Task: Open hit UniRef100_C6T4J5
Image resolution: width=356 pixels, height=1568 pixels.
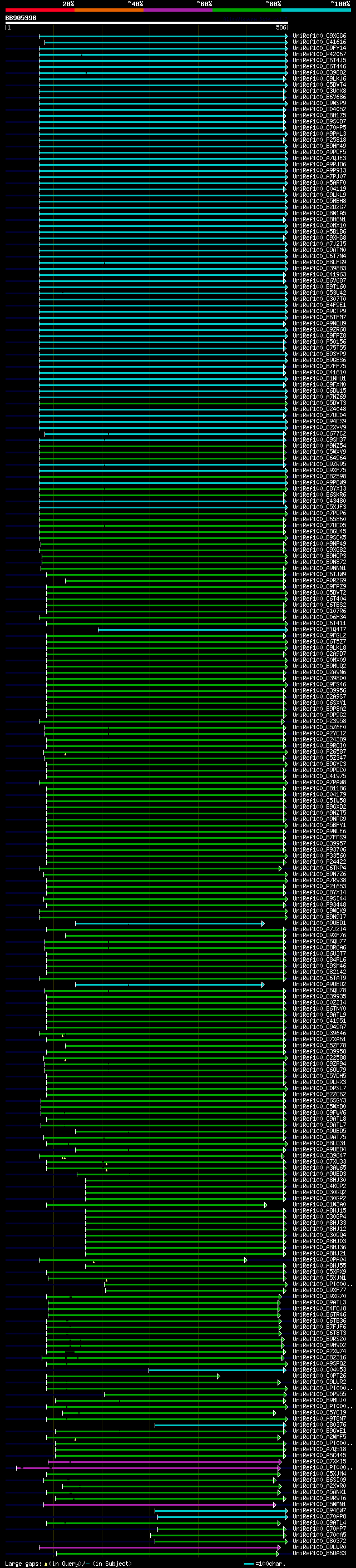Action: 319,60
